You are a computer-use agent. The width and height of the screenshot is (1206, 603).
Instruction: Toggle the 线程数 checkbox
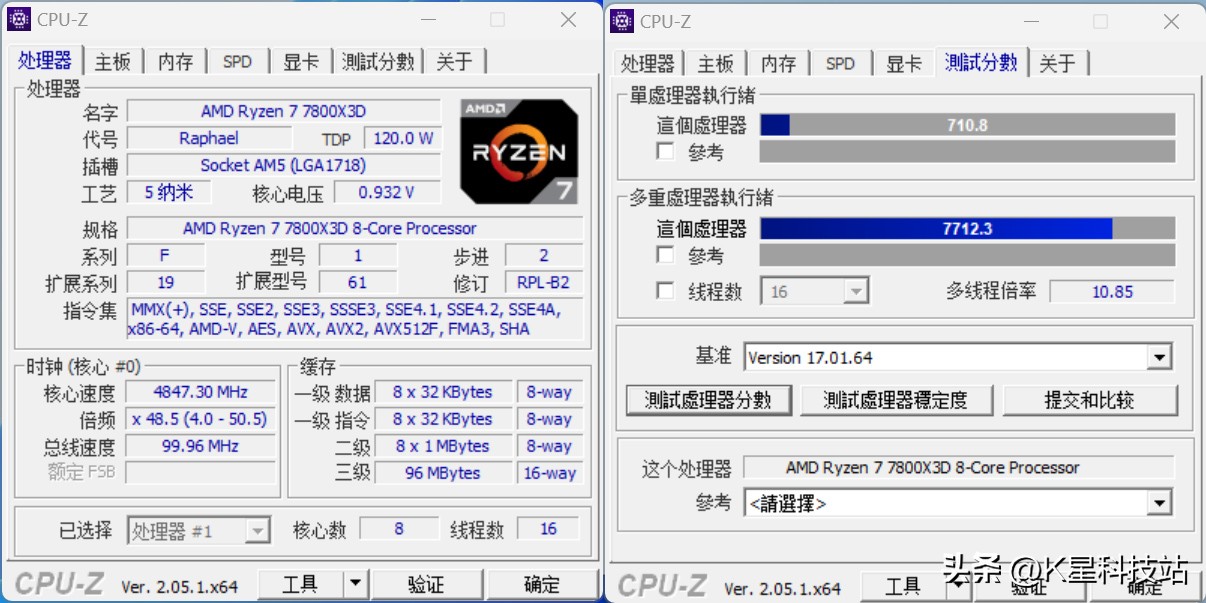point(666,291)
